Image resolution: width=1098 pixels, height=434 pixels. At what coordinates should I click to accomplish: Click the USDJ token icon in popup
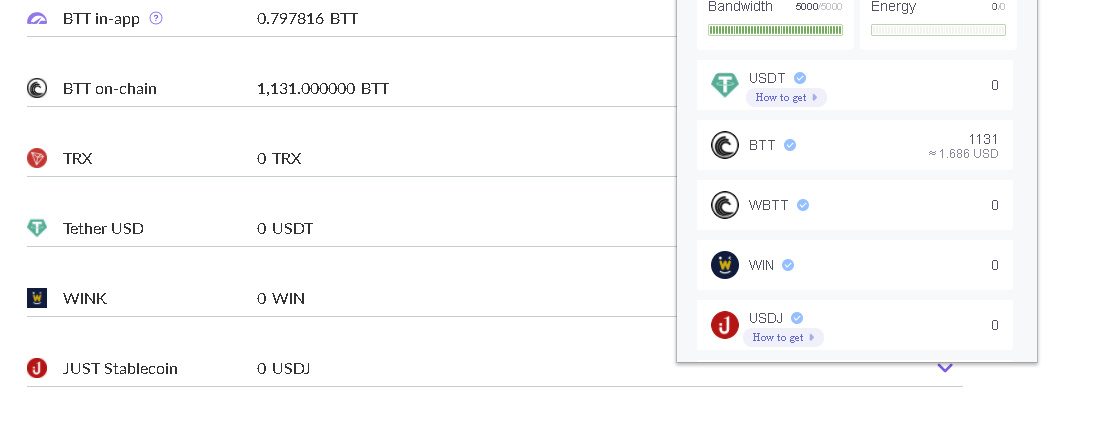click(x=725, y=325)
